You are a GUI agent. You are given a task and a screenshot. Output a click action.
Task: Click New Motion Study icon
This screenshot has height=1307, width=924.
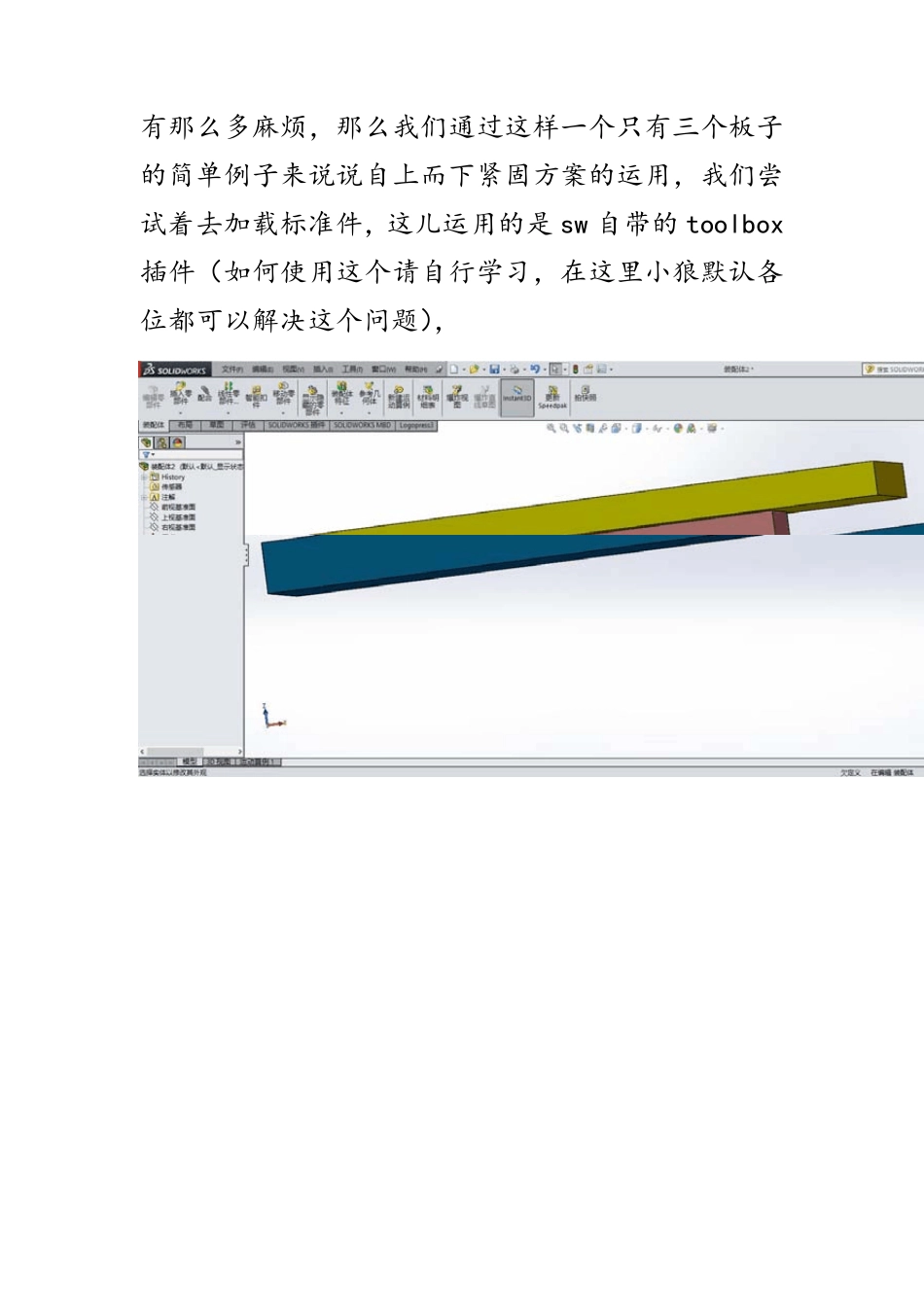point(399,396)
